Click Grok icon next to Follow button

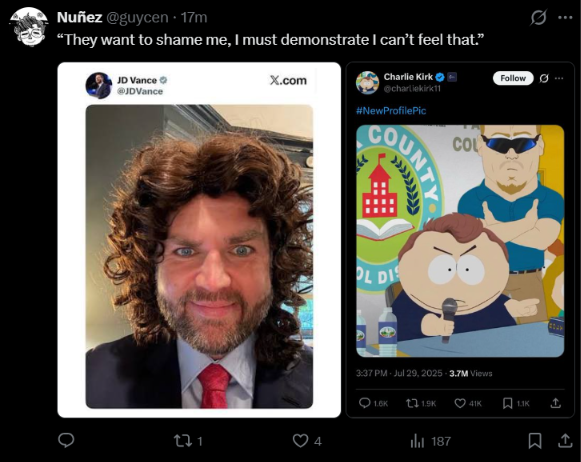tap(544, 78)
